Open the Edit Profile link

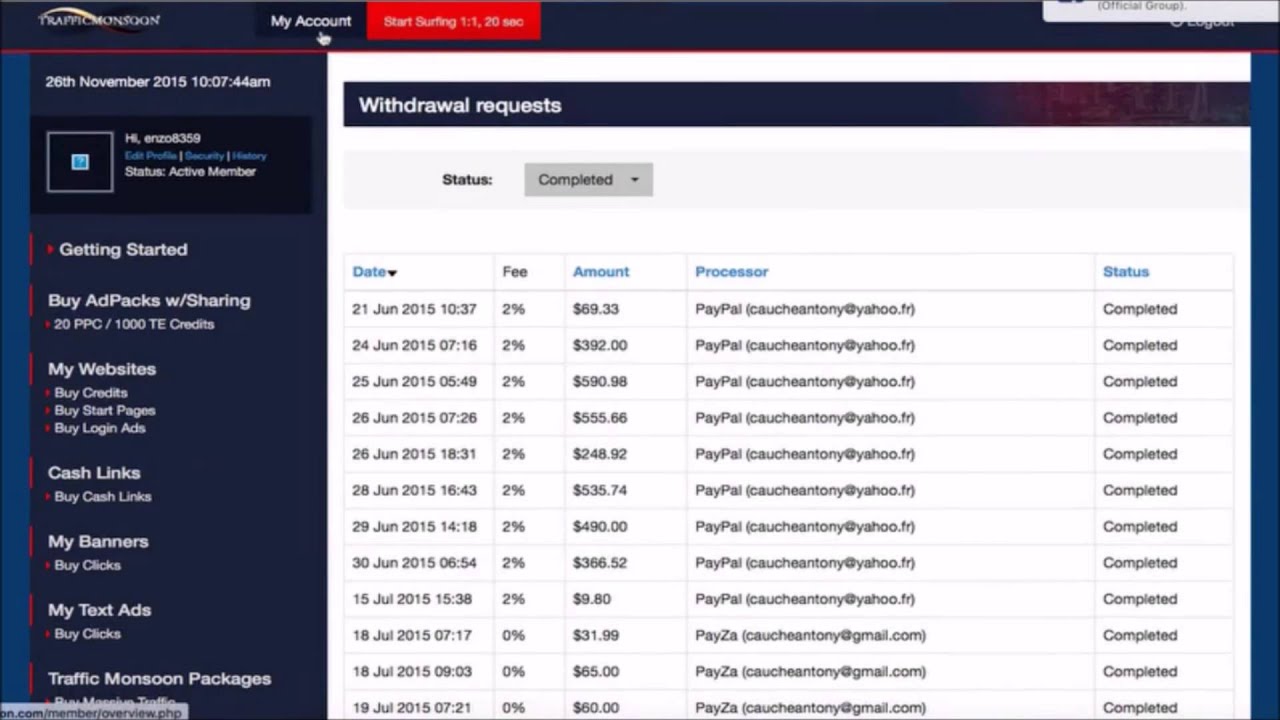click(151, 156)
